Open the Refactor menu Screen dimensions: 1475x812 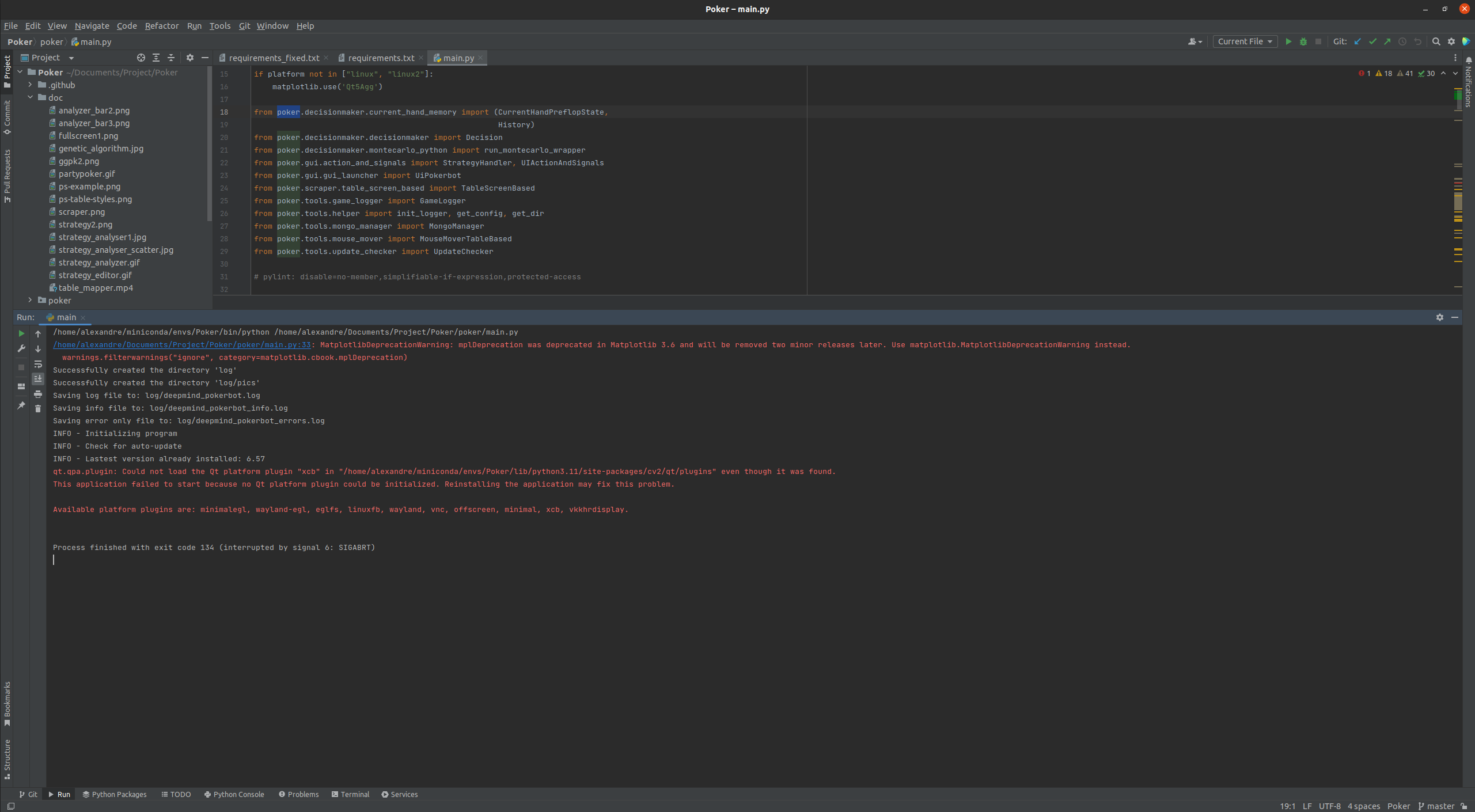coord(162,26)
